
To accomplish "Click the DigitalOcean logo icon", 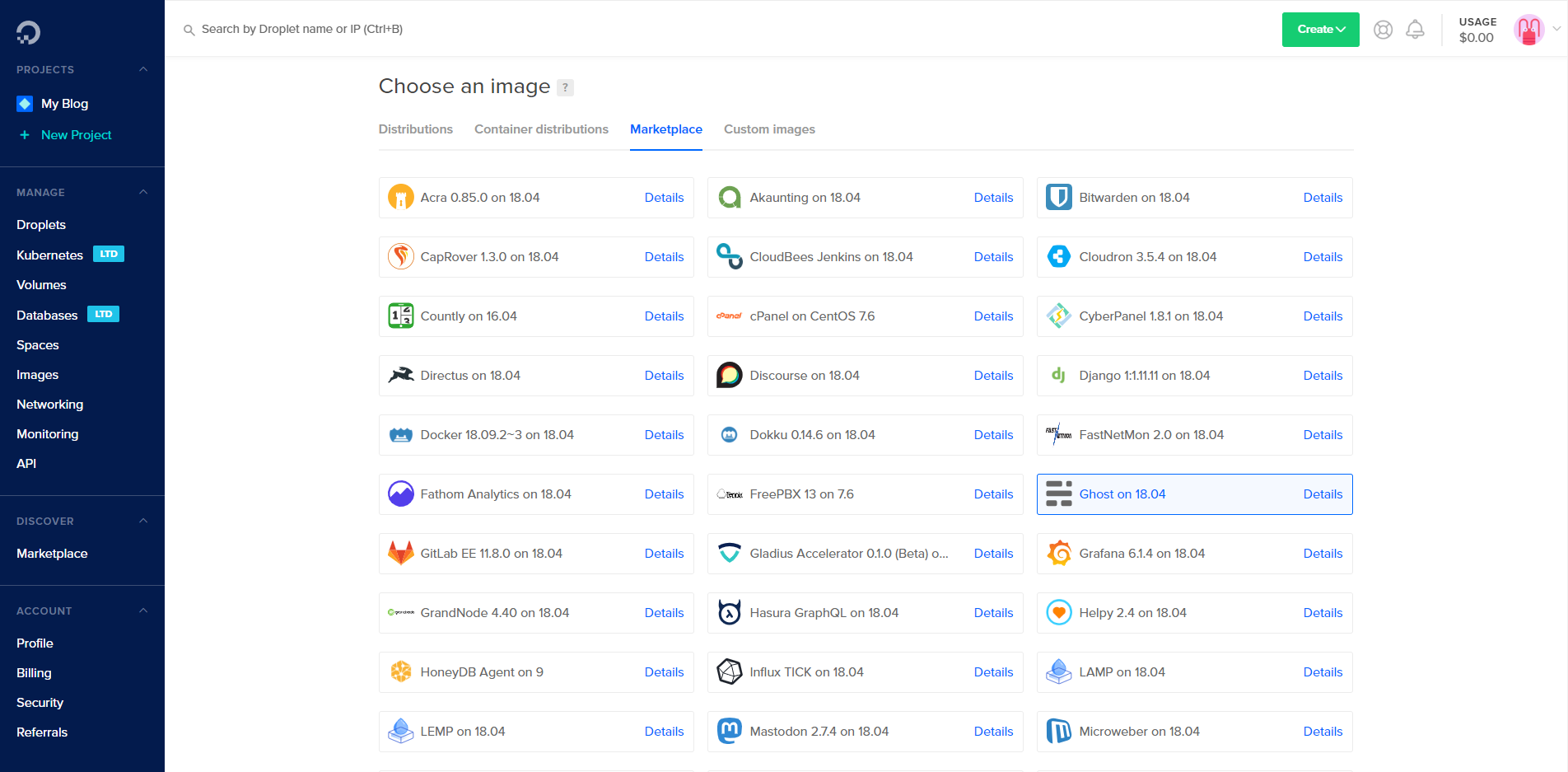I will click(28, 32).
